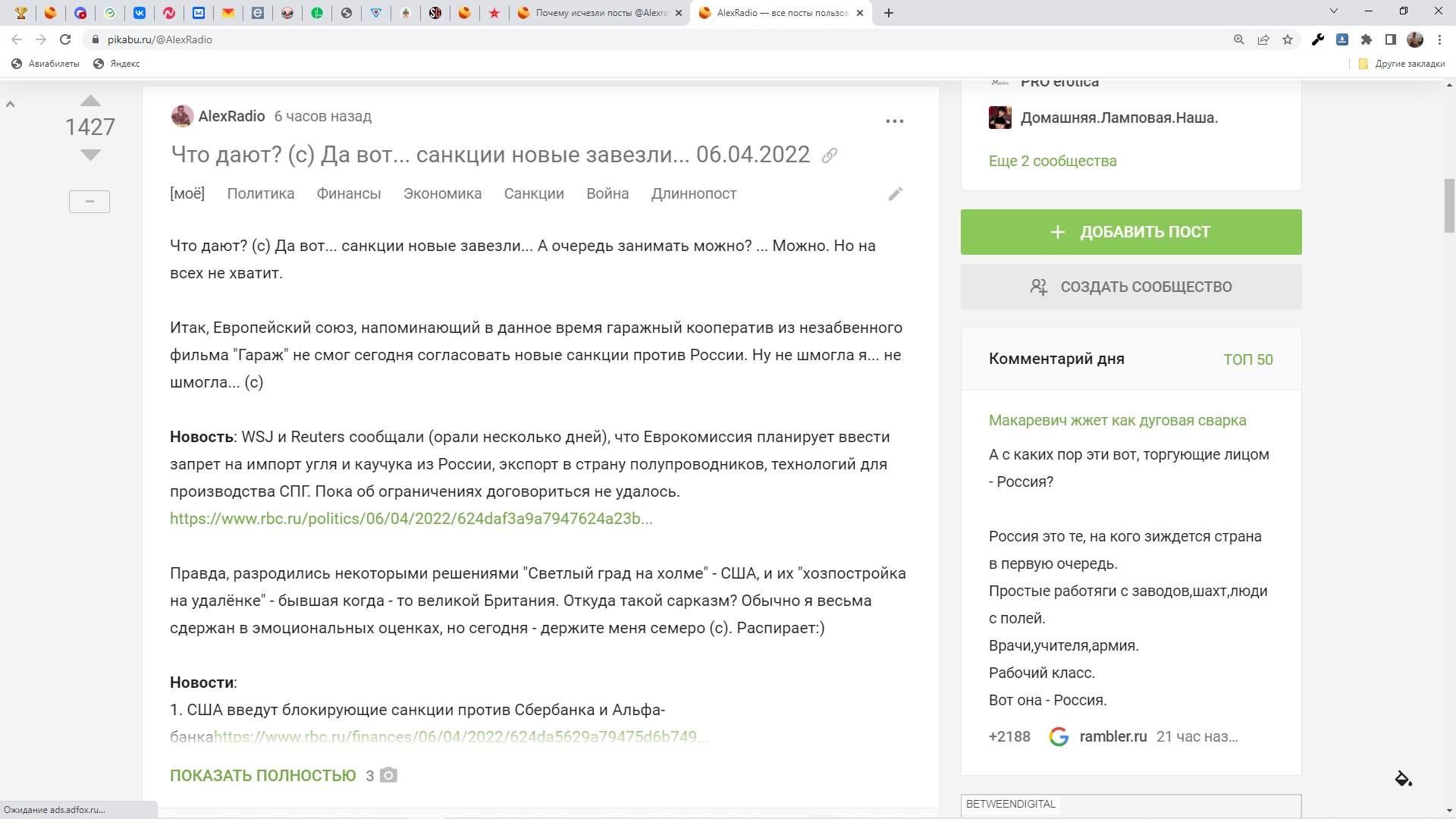This screenshot has width=1456, height=819.
Task: Open a new browser tab
Action: [x=889, y=13]
